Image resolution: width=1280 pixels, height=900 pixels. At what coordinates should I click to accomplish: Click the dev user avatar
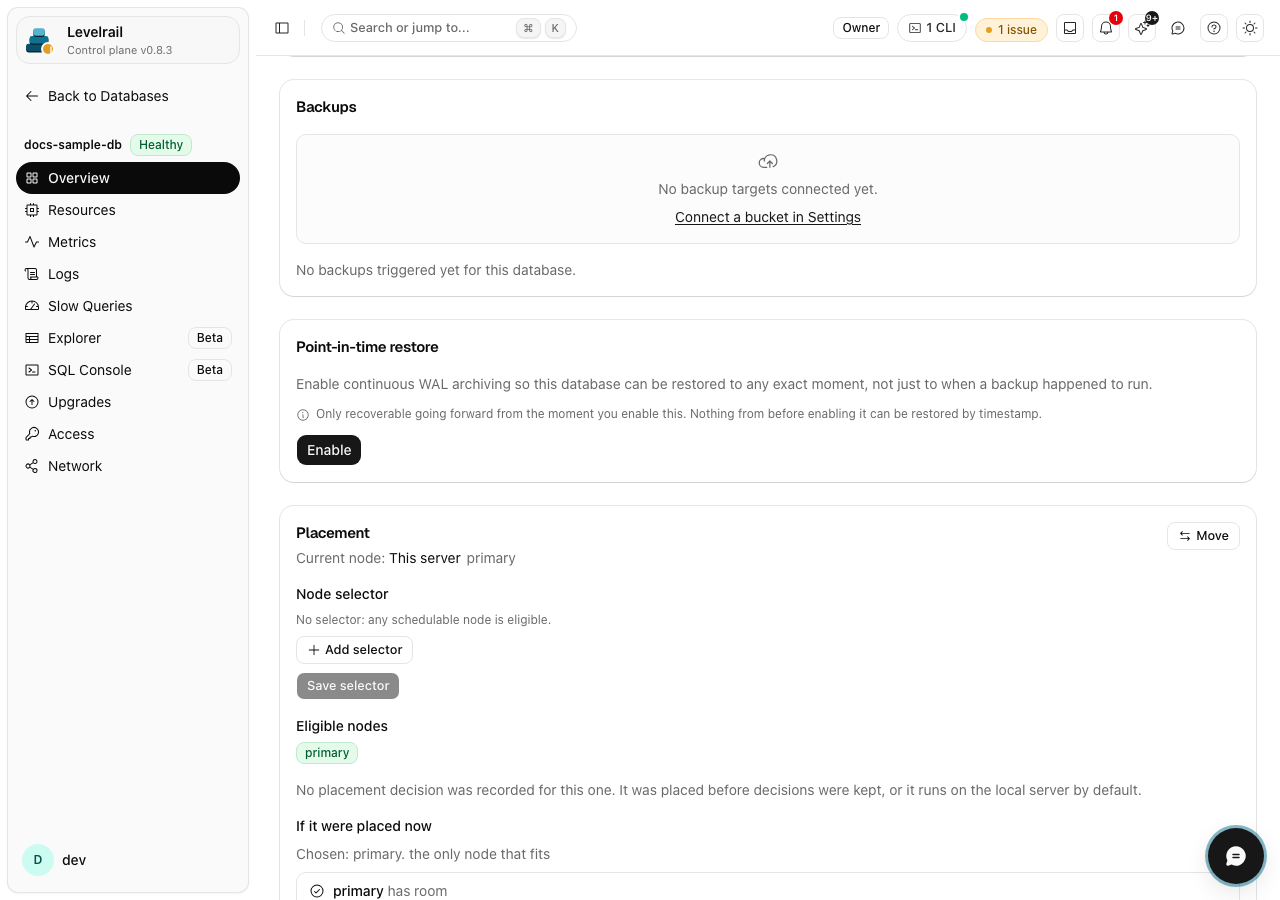click(x=38, y=860)
